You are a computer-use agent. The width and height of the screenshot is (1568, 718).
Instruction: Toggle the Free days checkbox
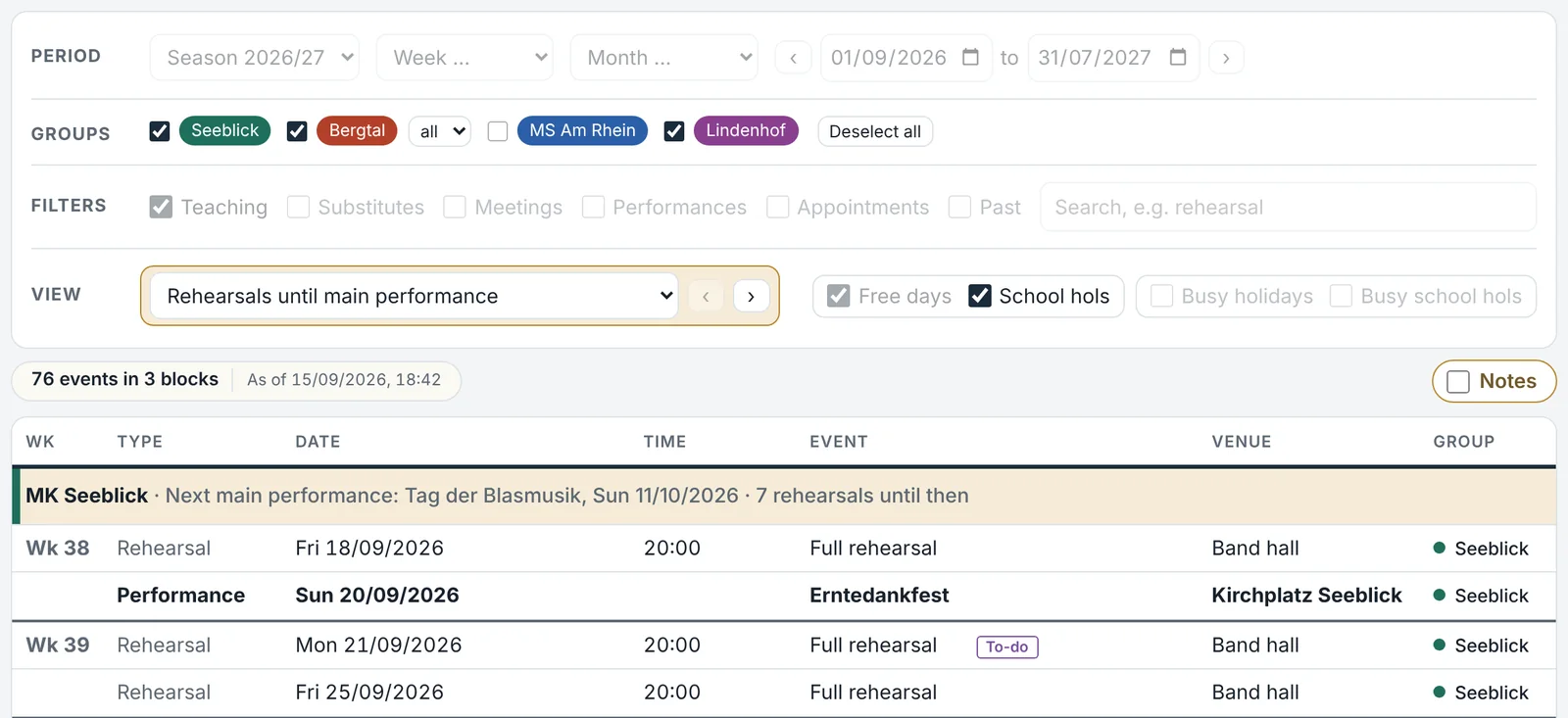tap(839, 296)
